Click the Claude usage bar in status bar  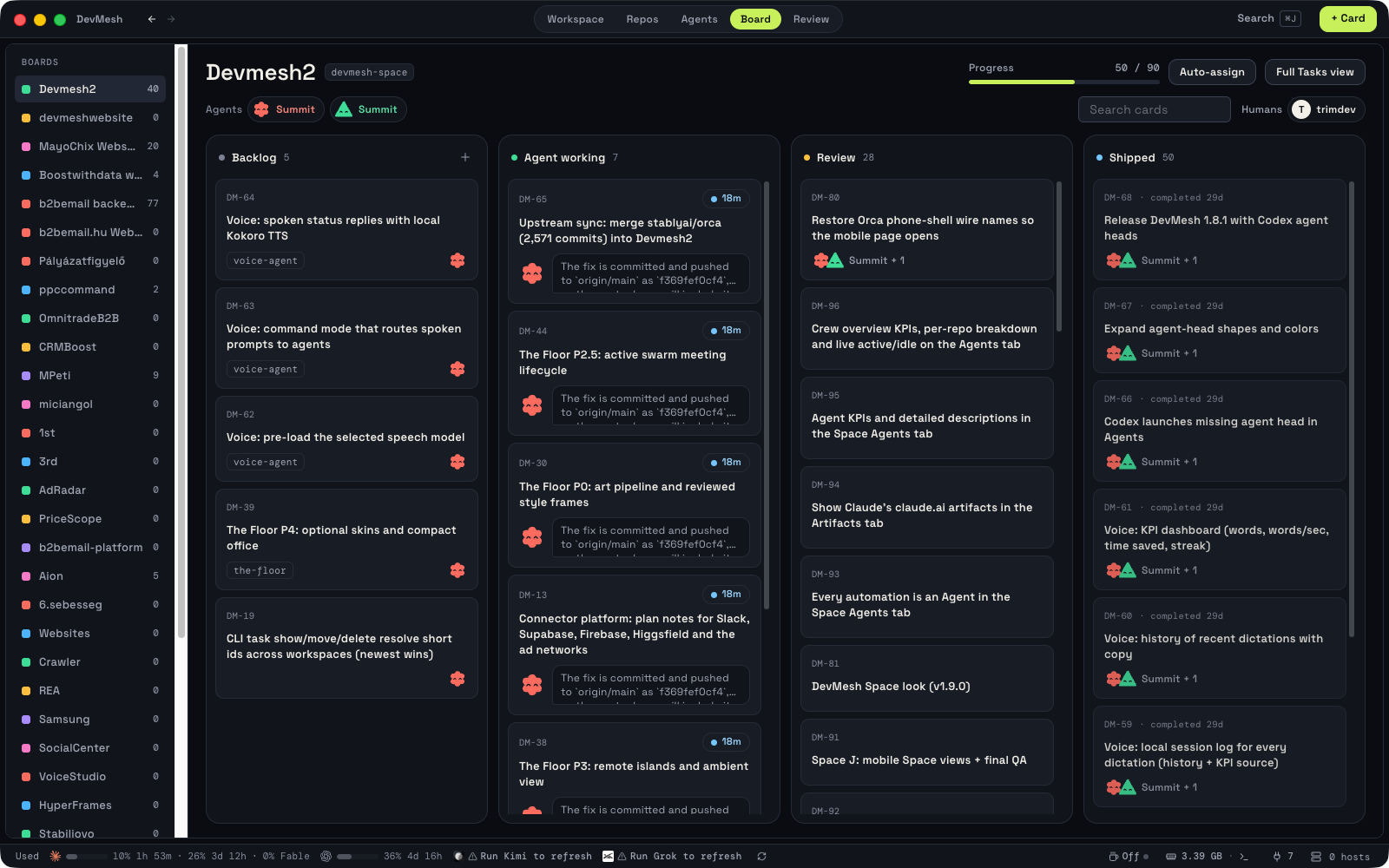(85, 856)
